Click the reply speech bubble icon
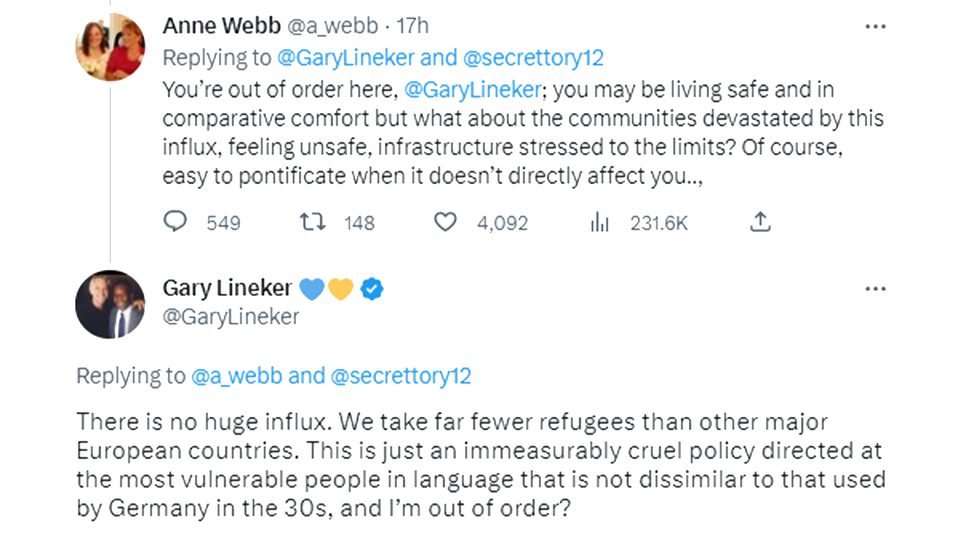 (176, 222)
